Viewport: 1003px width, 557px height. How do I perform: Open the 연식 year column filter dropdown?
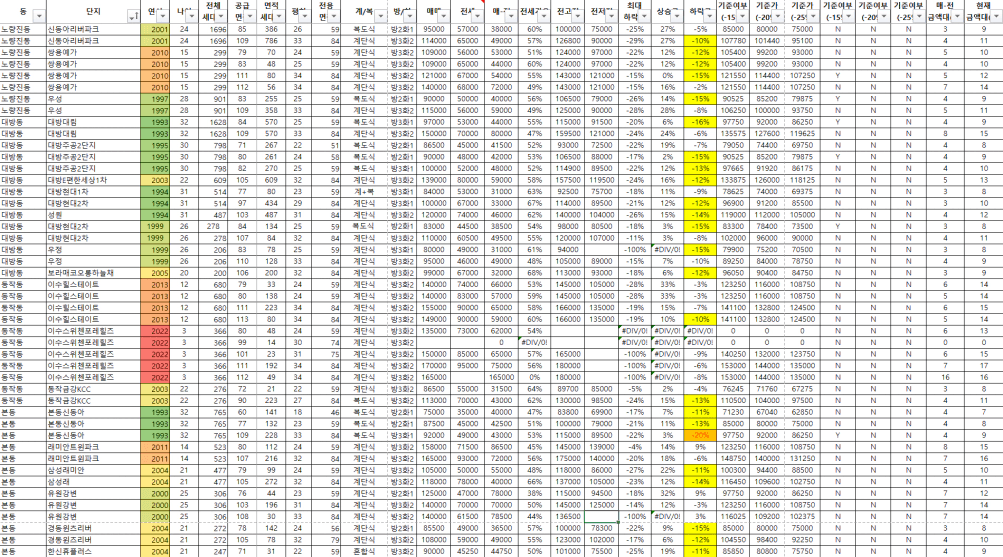162,16
